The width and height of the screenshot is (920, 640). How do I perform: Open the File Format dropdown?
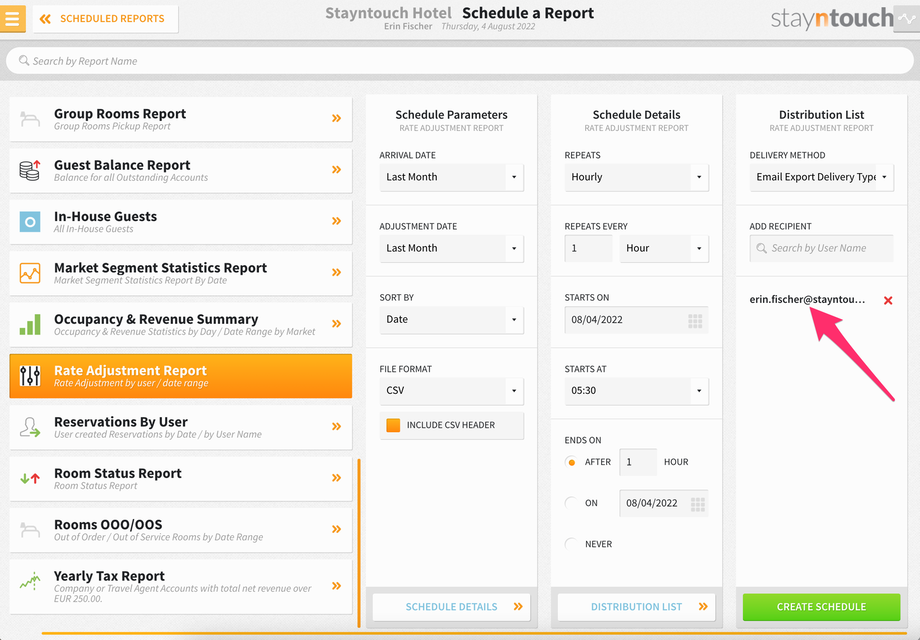(x=451, y=391)
